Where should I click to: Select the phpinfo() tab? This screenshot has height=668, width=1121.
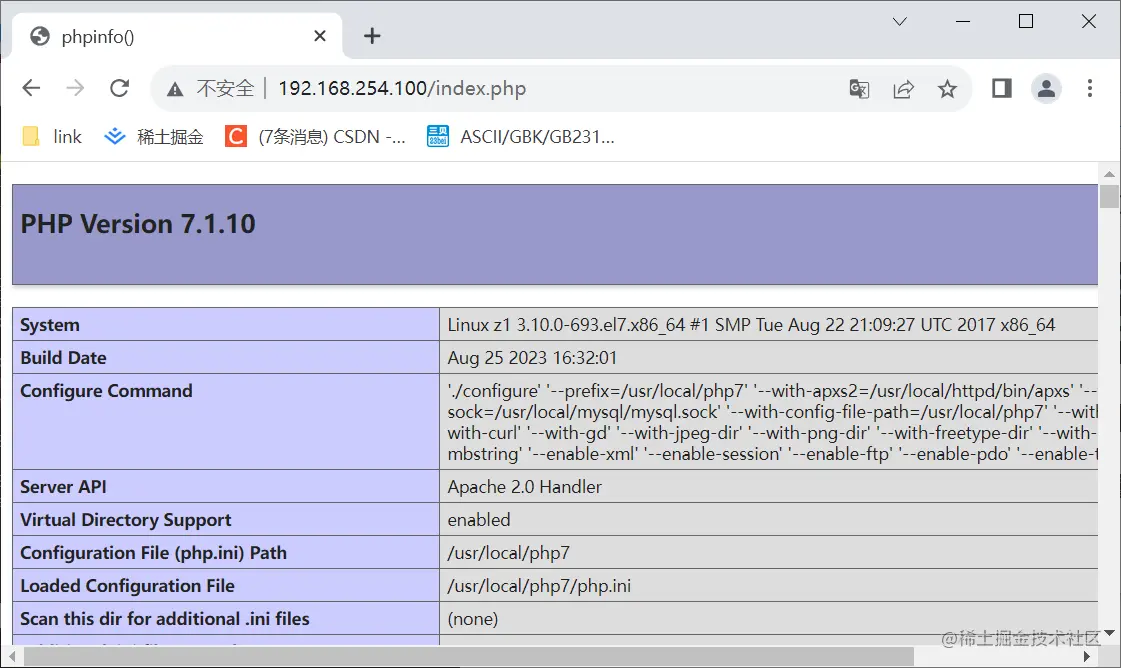pyautogui.click(x=177, y=36)
